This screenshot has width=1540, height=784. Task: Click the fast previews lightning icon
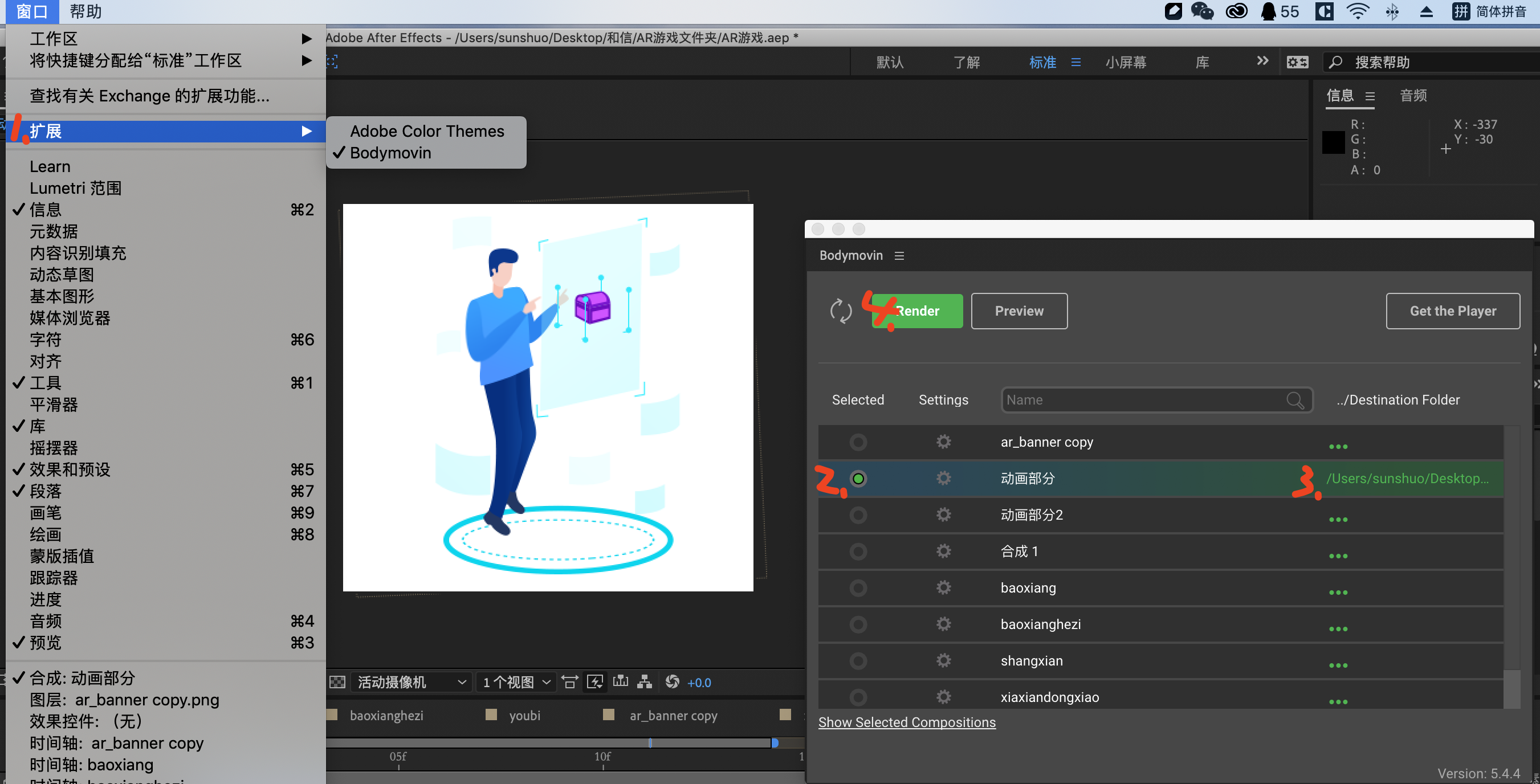pyautogui.click(x=595, y=682)
